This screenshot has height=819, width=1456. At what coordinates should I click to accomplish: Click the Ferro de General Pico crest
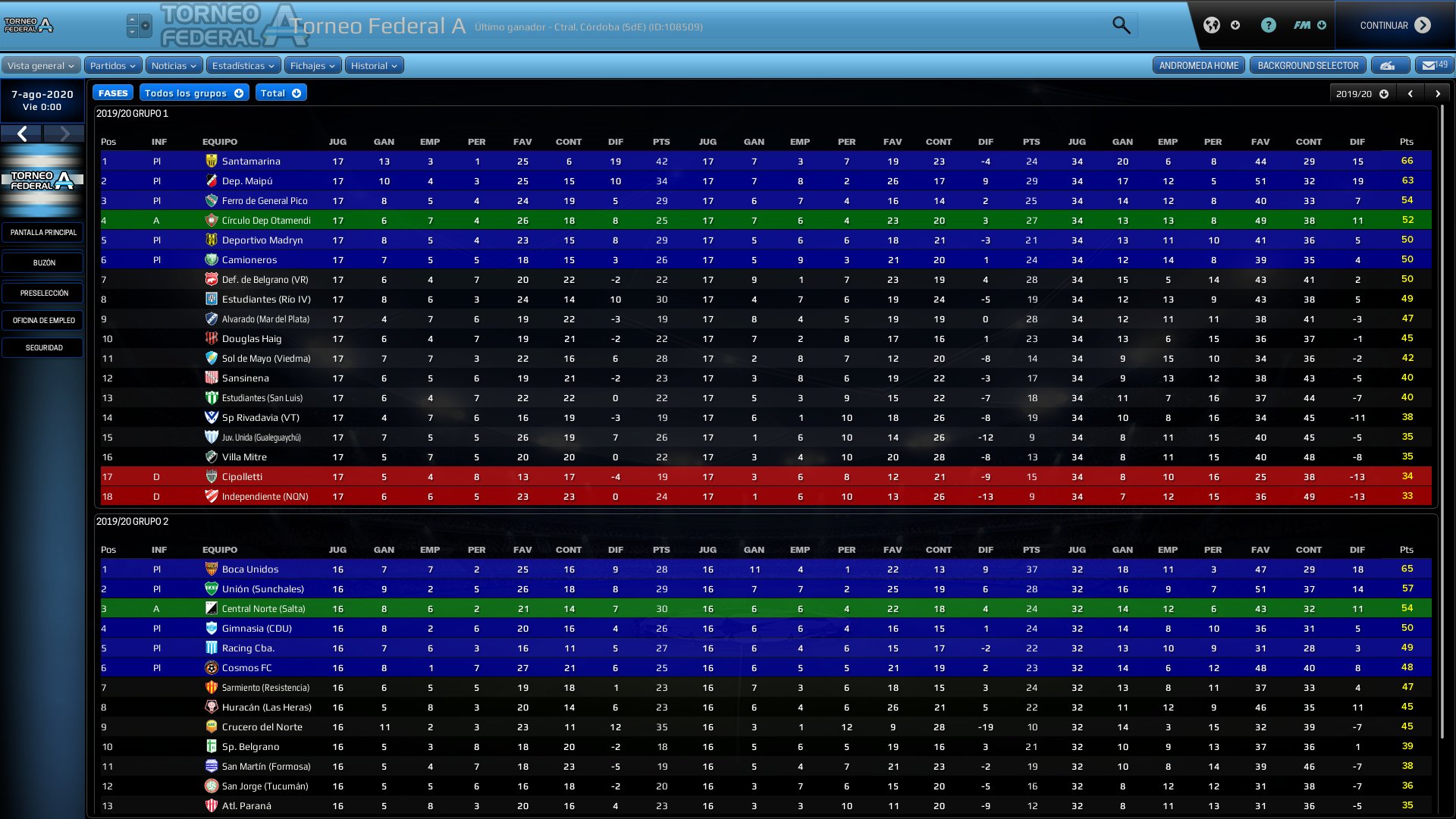click(212, 200)
